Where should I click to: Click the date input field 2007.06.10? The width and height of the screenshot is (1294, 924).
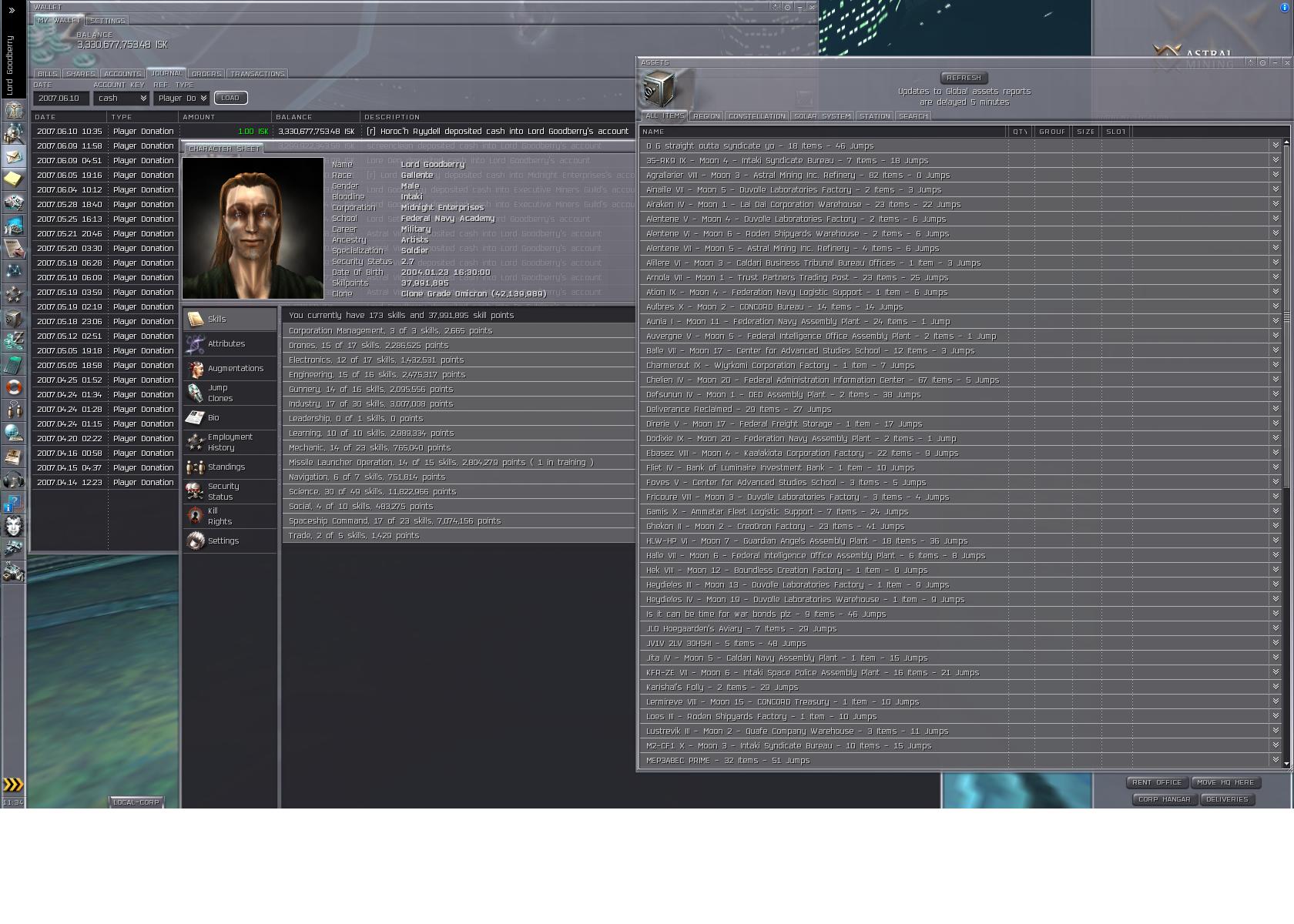(x=61, y=99)
